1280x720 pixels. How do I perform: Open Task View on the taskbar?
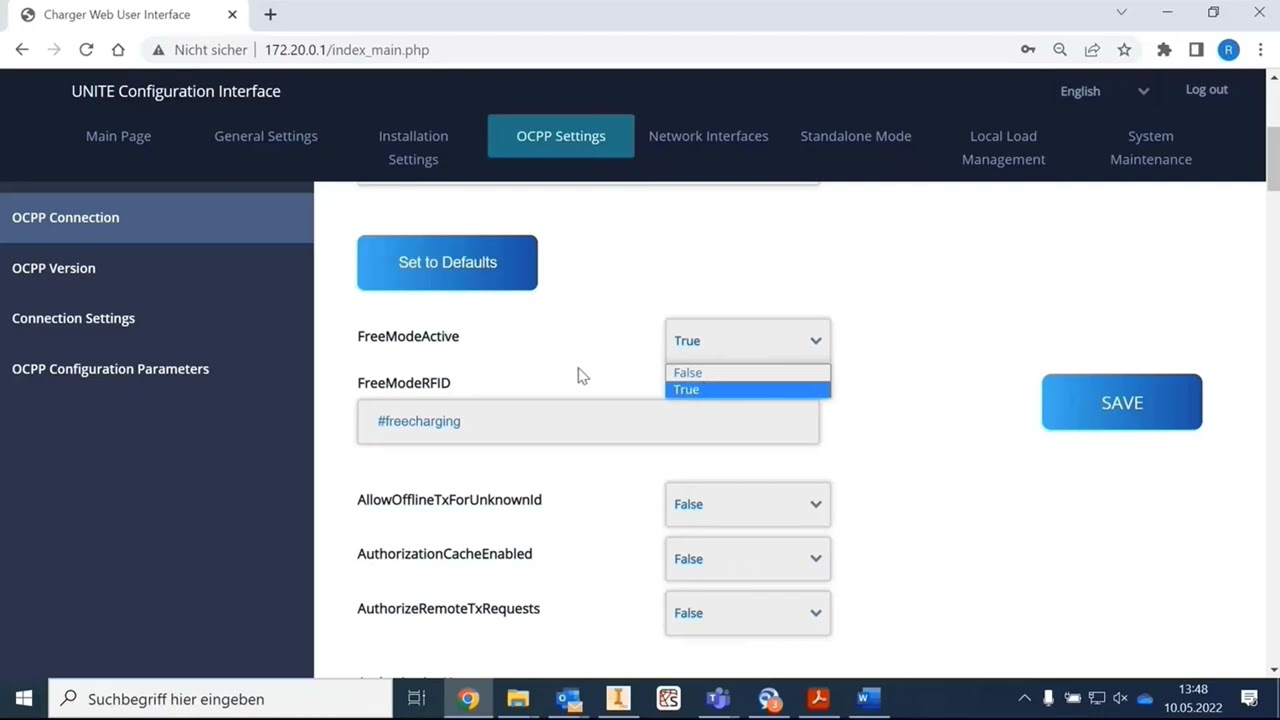pyautogui.click(x=417, y=699)
